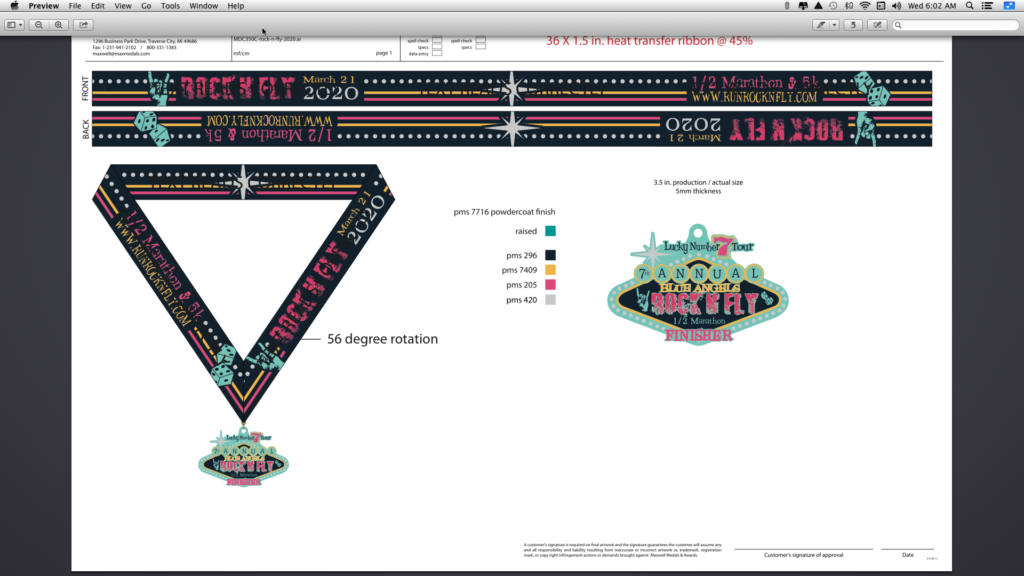This screenshot has width=1024, height=576.
Task: Open the Time Machine menu icon
Action: point(833,6)
